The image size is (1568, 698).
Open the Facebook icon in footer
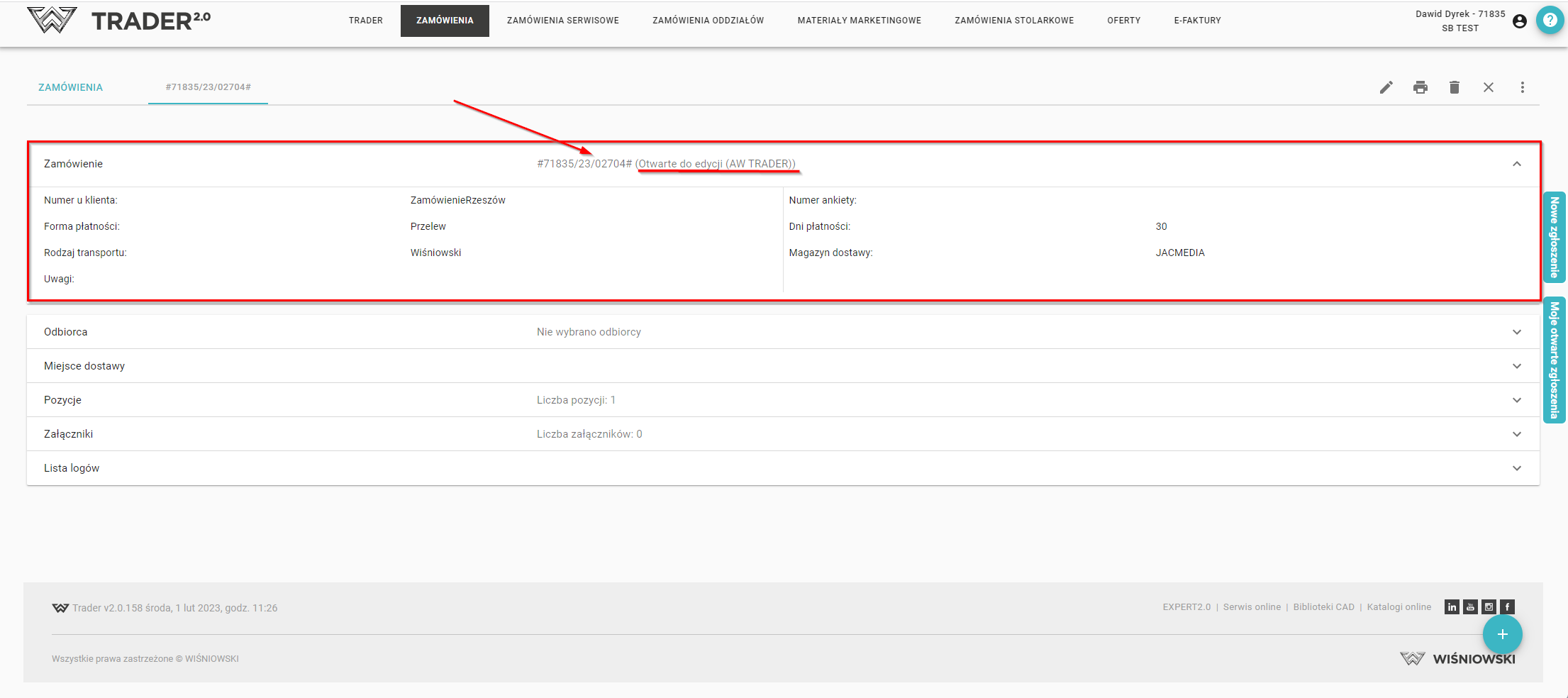(1507, 607)
